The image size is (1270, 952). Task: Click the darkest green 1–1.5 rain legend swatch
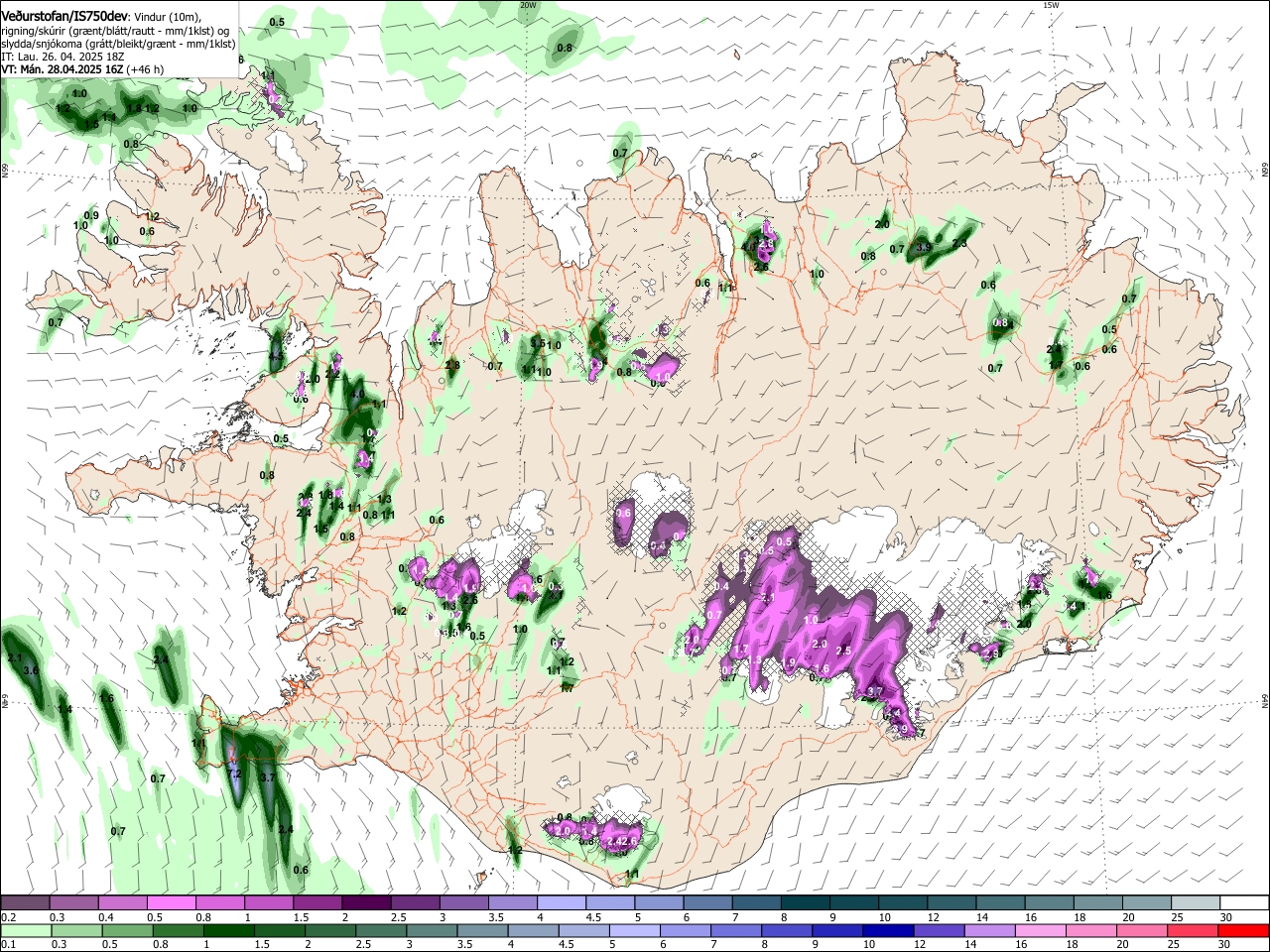pyautogui.click(x=228, y=930)
